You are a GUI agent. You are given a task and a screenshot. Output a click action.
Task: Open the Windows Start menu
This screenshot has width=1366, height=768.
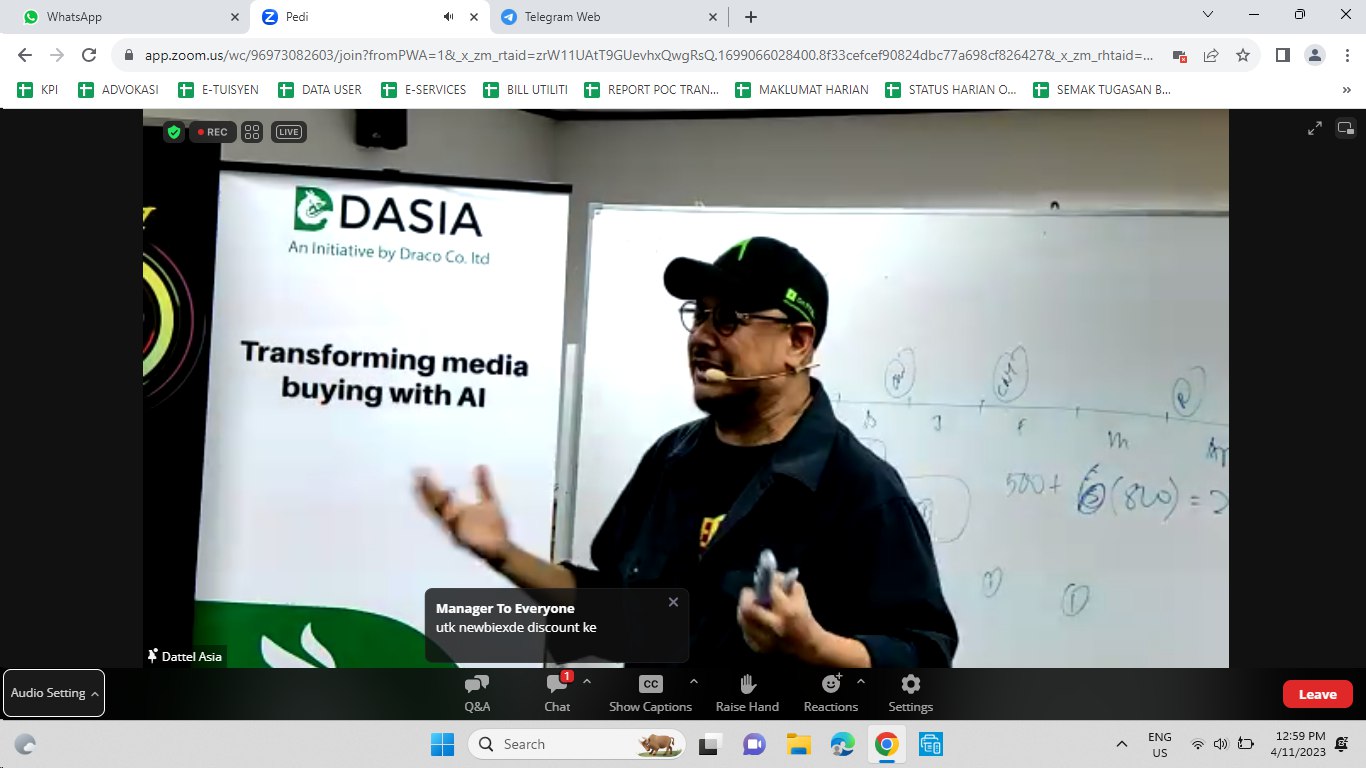[442, 744]
